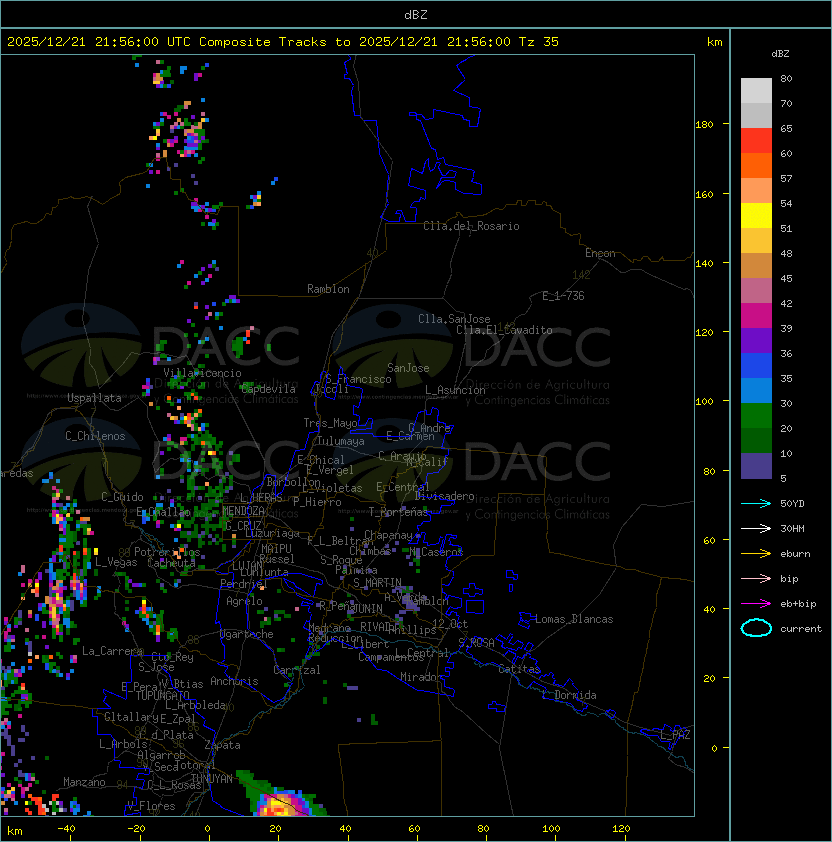Click the 'C_Chilenos' map label
This screenshot has width=832, height=842.
tap(95, 436)
